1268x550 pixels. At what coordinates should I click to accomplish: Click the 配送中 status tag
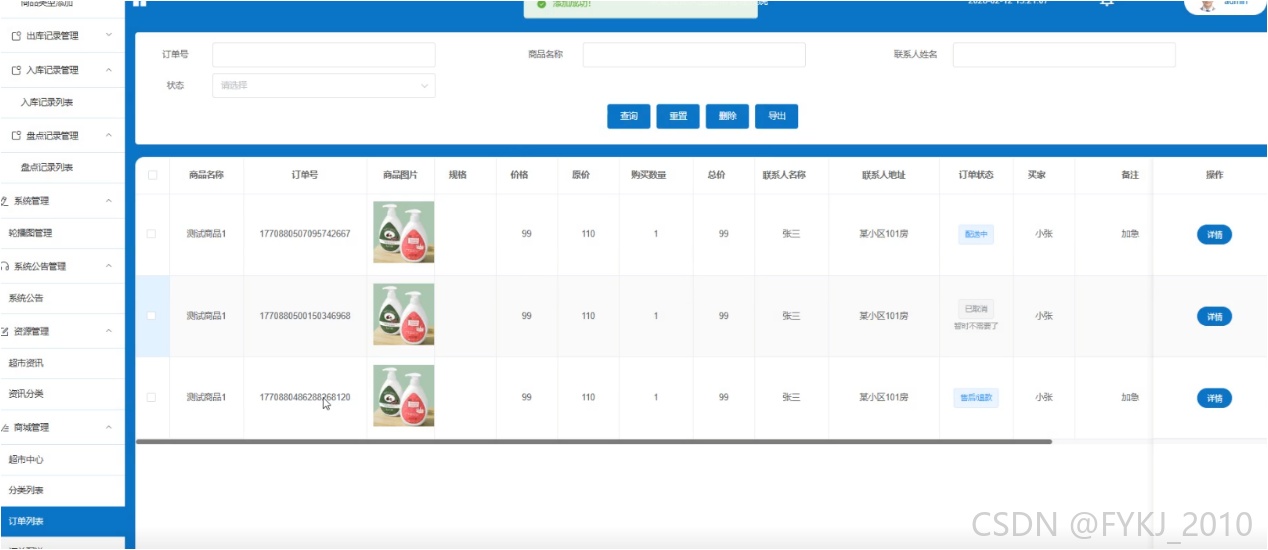coord(976,234)
